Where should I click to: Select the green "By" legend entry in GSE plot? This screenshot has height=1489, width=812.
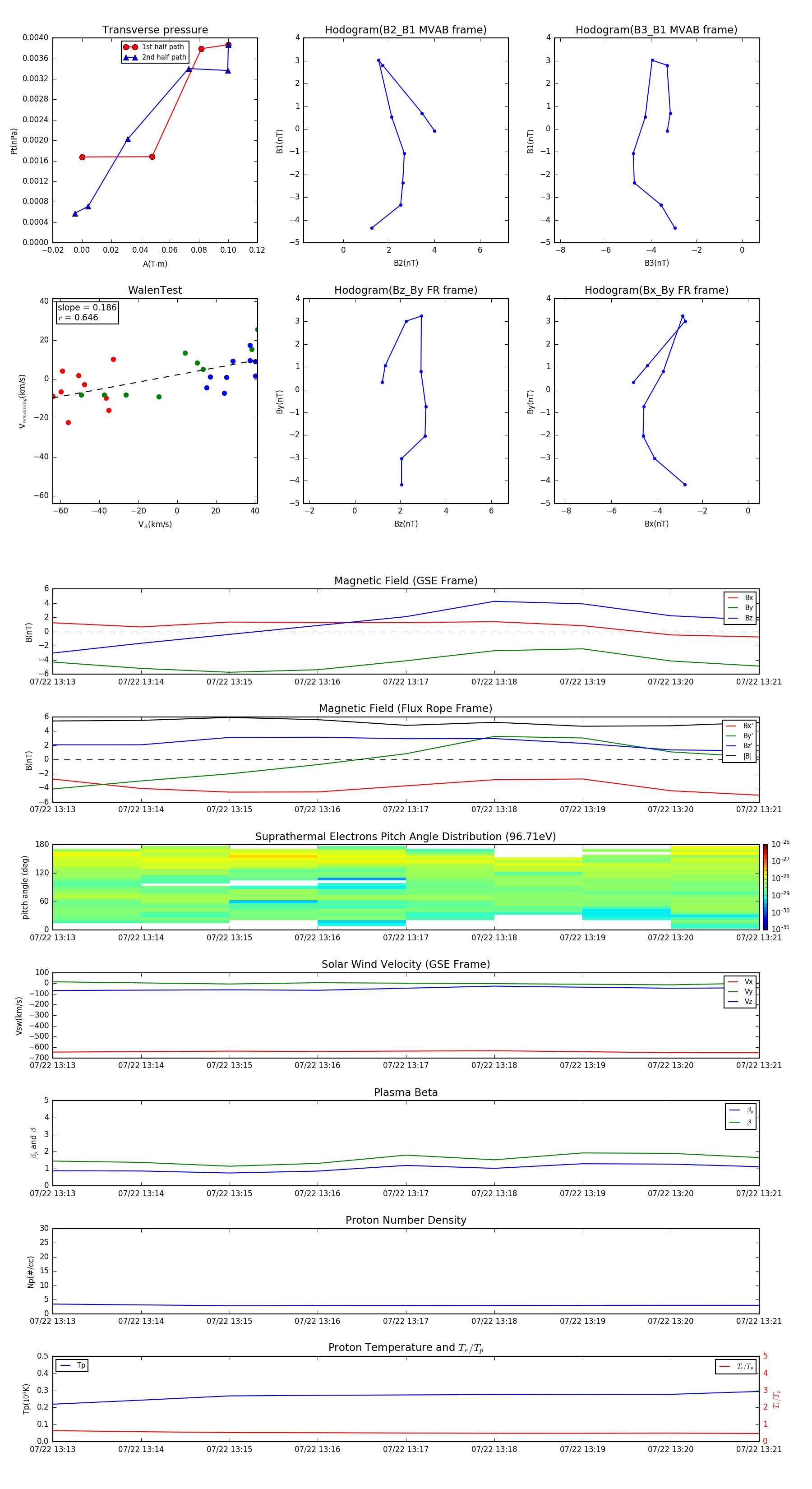pos(740,607)
